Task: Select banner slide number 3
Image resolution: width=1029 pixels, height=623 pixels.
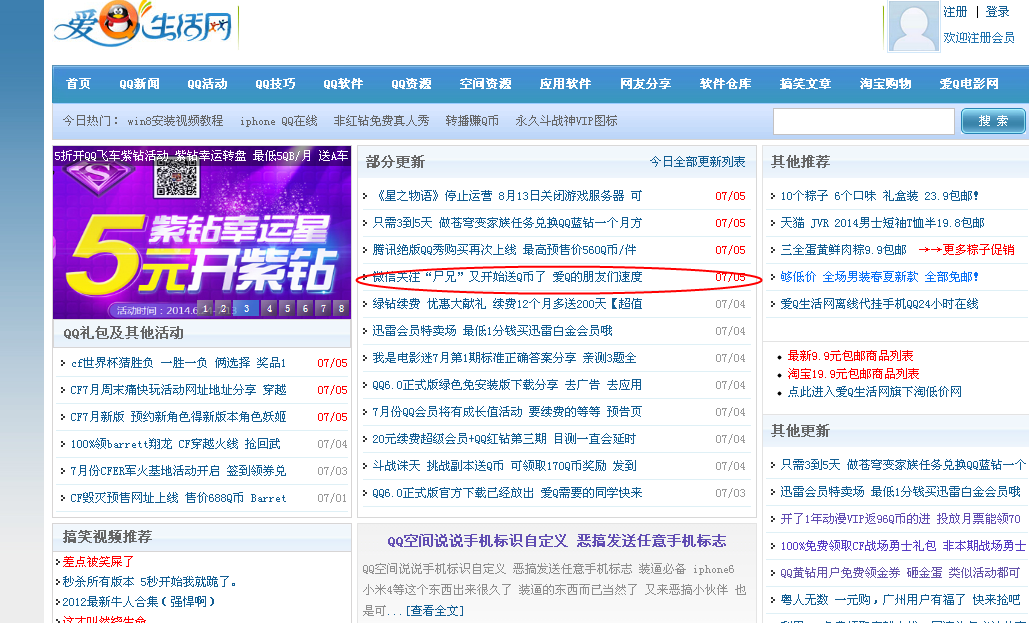Action: 246,308
